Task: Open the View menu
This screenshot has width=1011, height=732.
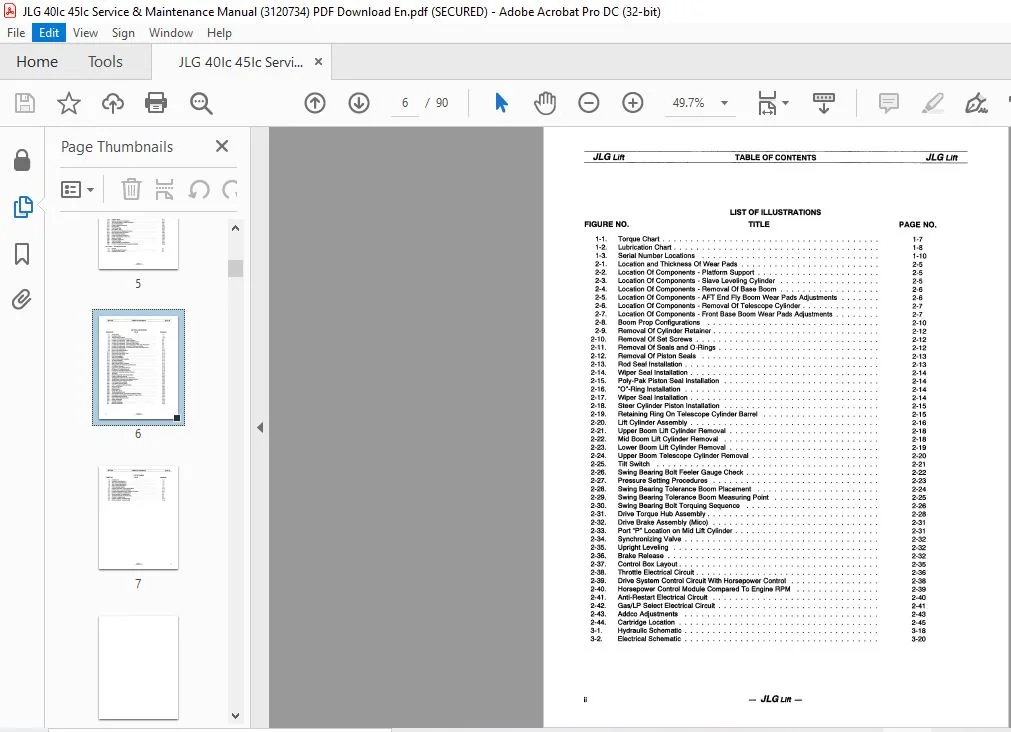Action: [x=85, y=33]
